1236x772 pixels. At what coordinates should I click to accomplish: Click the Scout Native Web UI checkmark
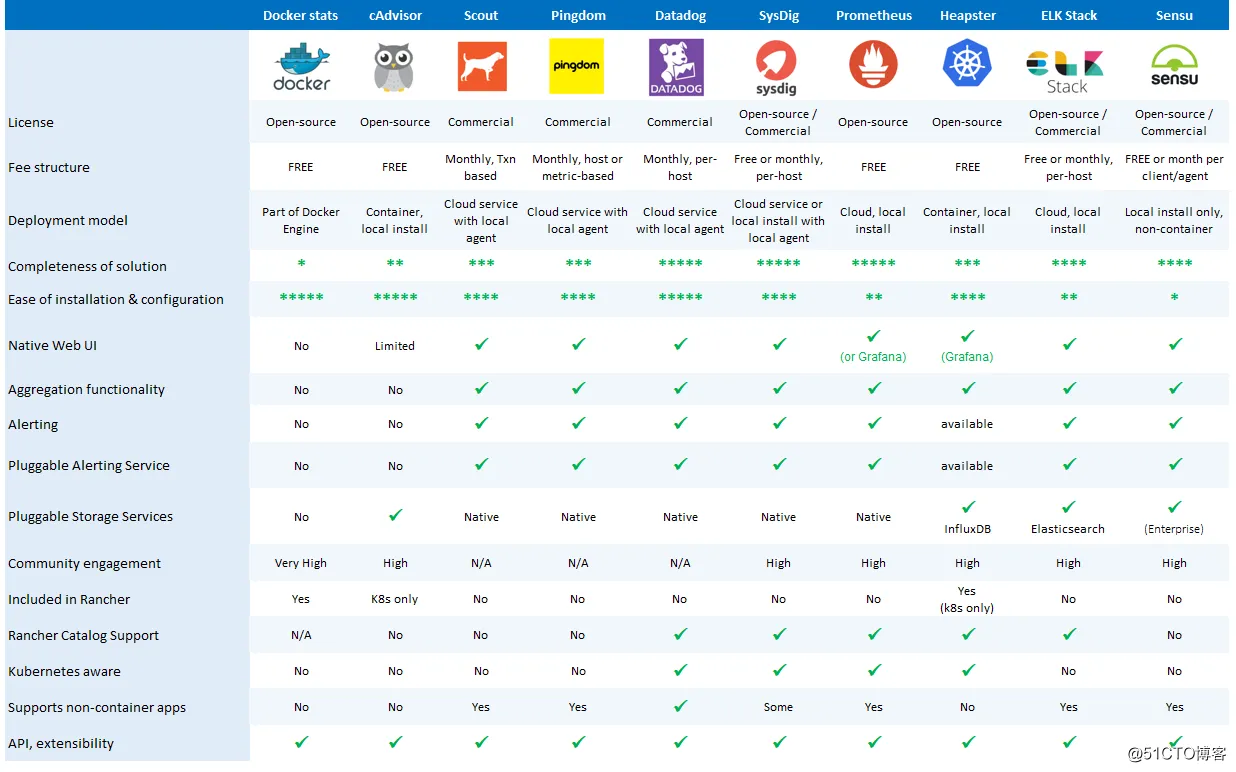pos(481,344)
